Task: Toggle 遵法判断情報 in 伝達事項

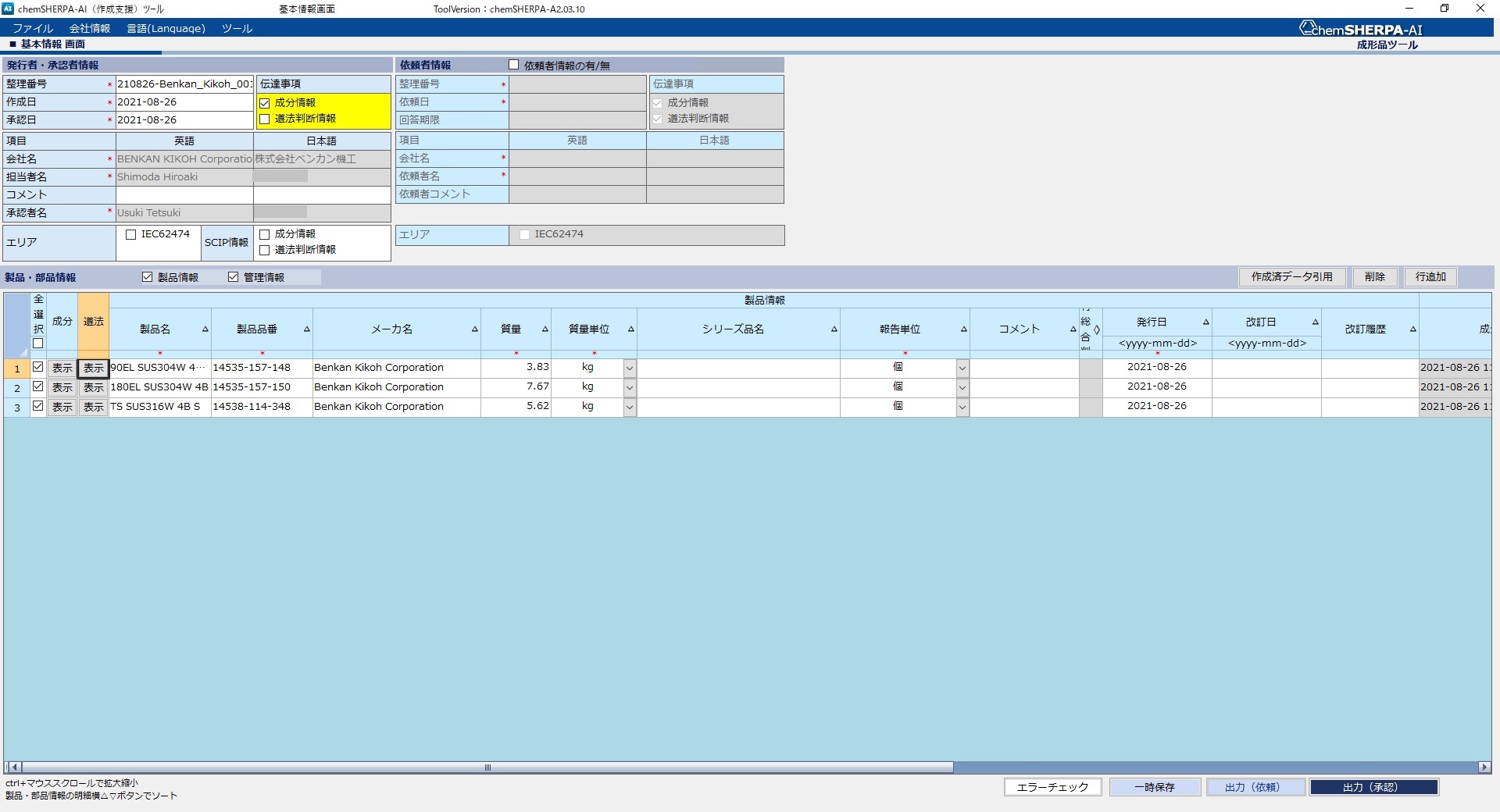Action: click(265, 119)
